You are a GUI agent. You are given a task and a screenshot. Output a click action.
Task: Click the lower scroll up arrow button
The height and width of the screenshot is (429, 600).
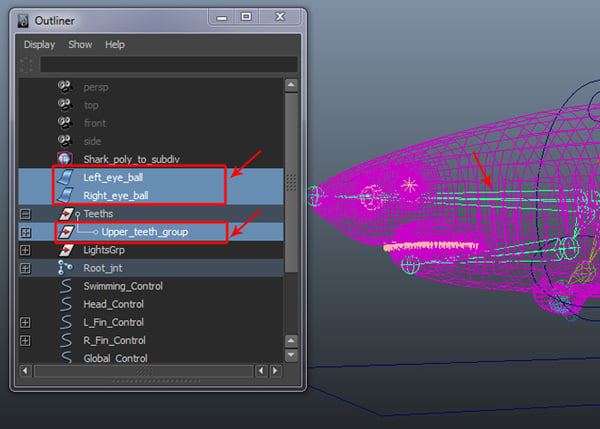291,341
